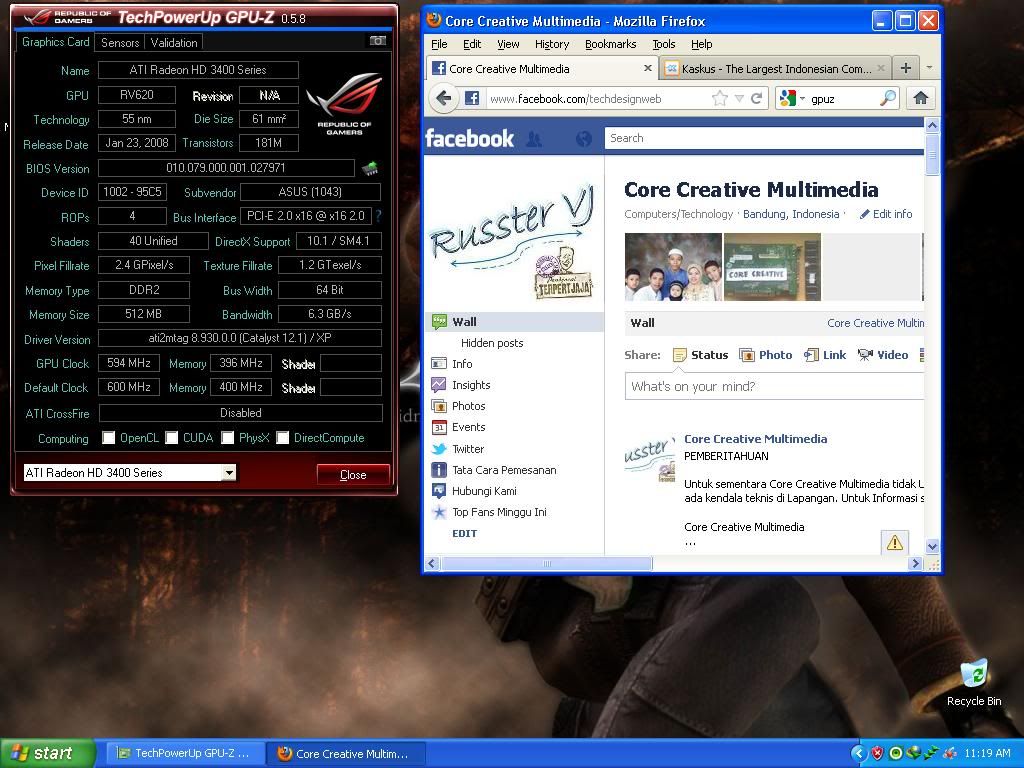Click the Facebook friend requests icon
Viewport: 1024px width, 768px height.
tap(534, 138)
